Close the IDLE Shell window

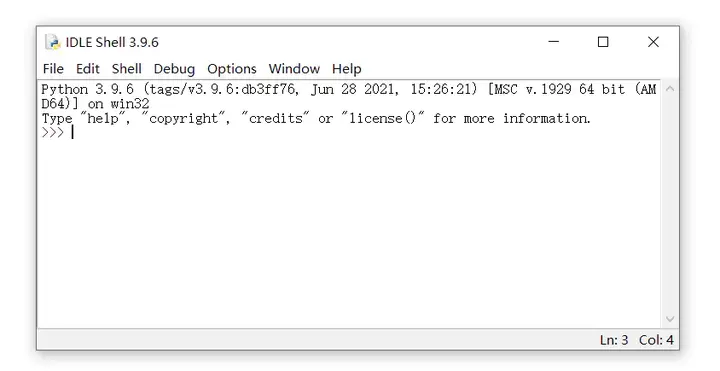653,42
